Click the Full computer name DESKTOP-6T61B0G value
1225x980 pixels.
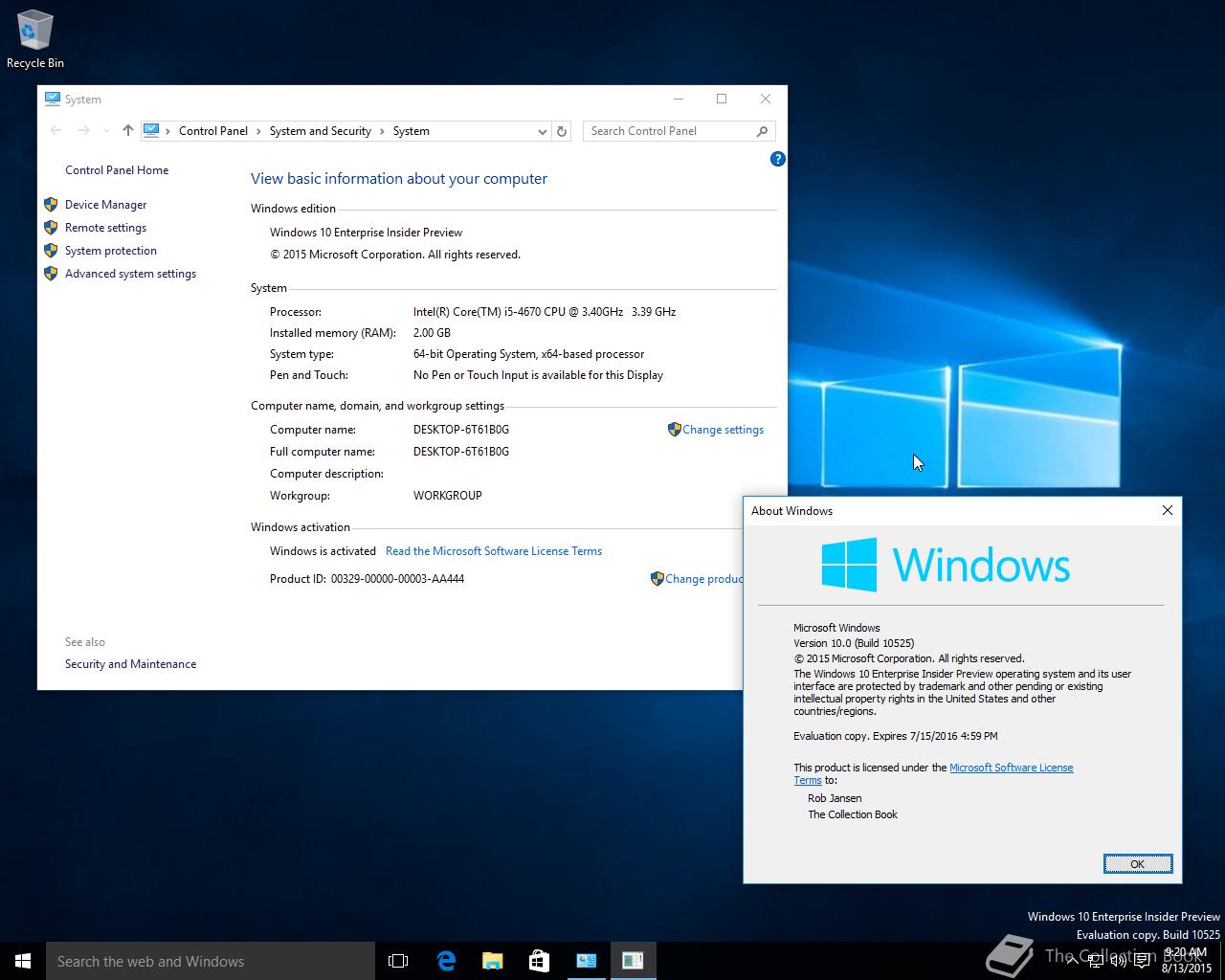click(461, 452)
